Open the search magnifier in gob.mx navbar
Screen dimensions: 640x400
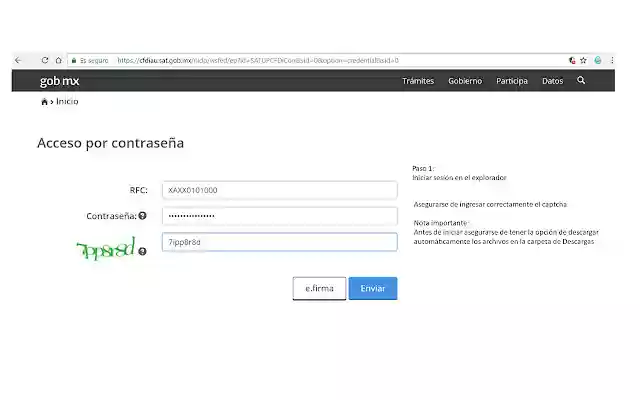581,80
